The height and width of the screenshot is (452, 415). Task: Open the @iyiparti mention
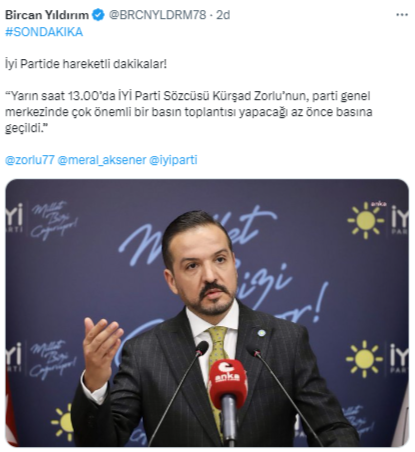(173, 160)
